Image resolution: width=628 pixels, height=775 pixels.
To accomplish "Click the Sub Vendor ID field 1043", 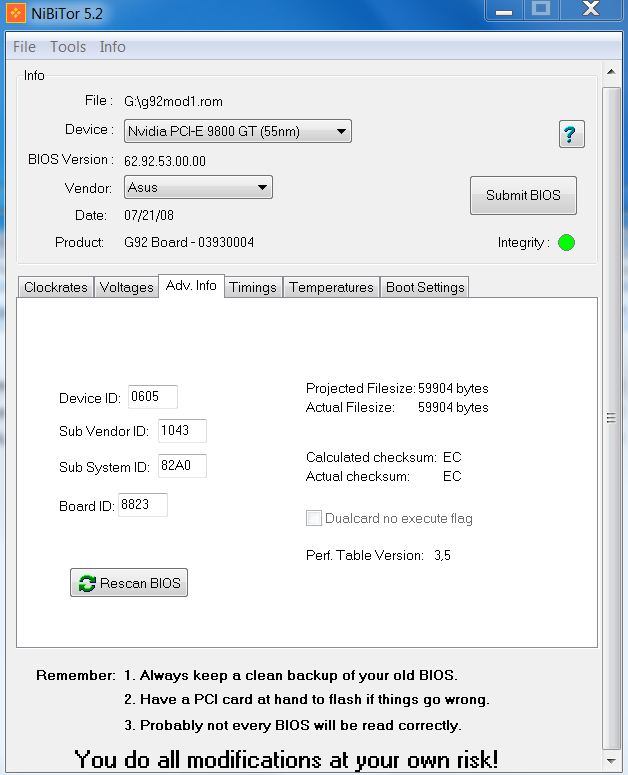I will pyautogui.click(x=182, y=431).
